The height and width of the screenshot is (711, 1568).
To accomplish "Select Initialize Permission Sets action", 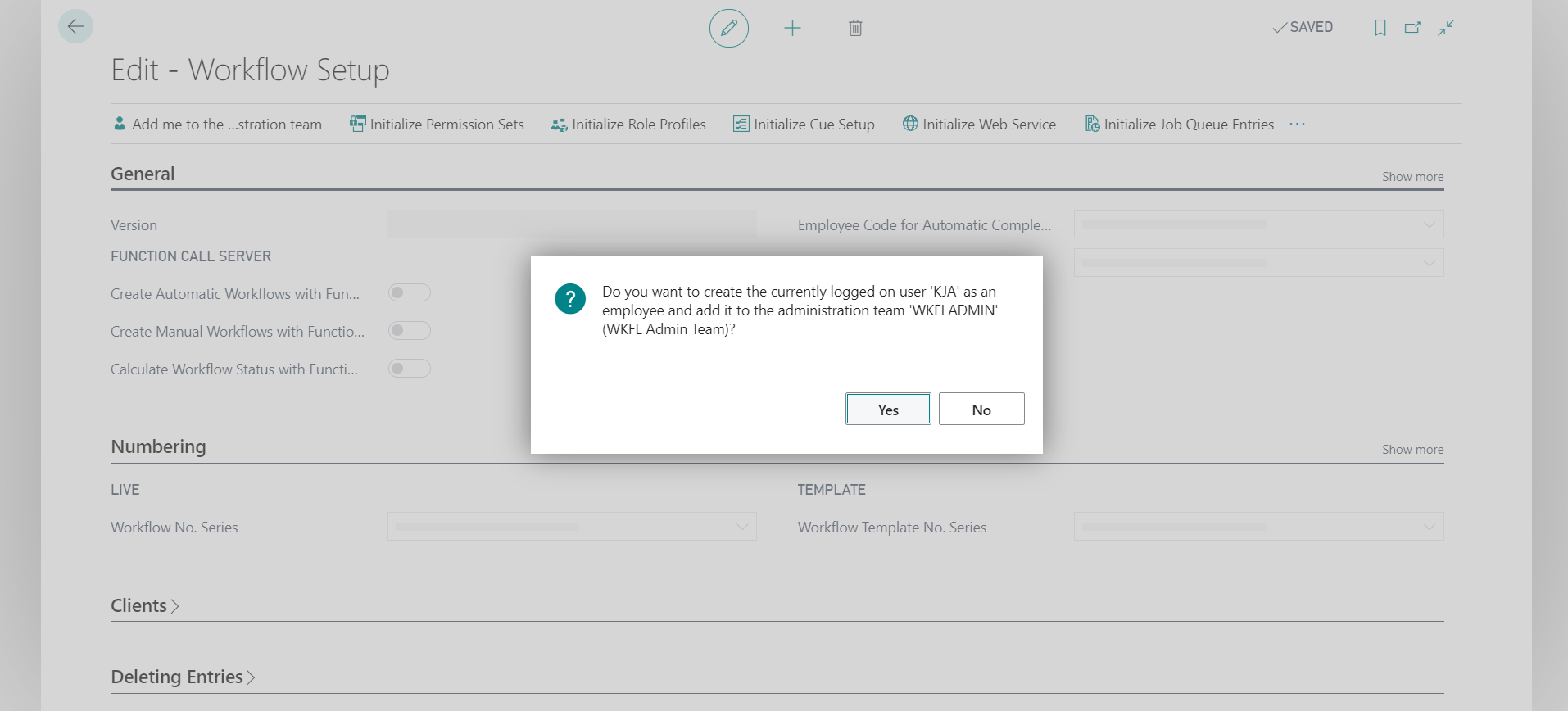I will [437, 125].
